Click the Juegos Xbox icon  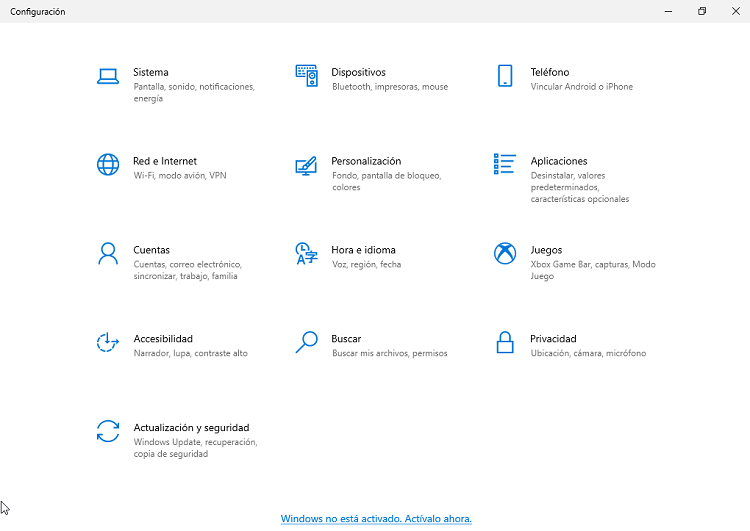click(x=505, y=253)
